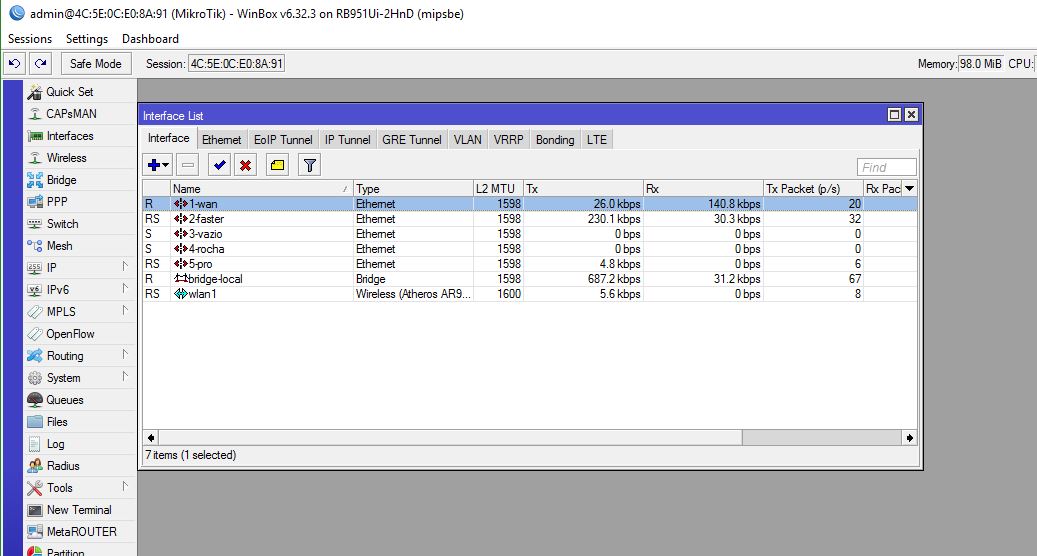Viewport: 1037px width, 556px height.
Task: Sort by the Tx column header
Action: (583, 188)
